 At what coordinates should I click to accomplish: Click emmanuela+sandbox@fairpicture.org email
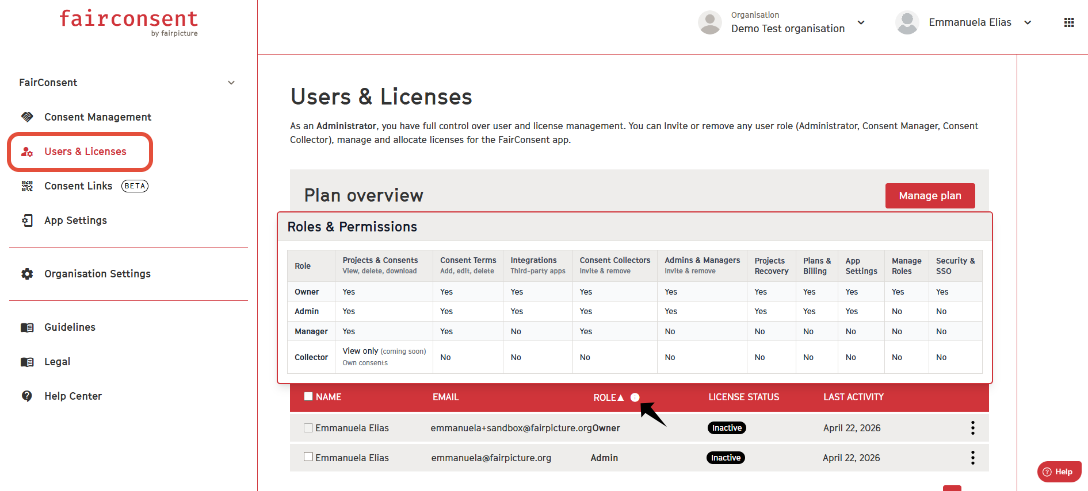coord(511,428)
